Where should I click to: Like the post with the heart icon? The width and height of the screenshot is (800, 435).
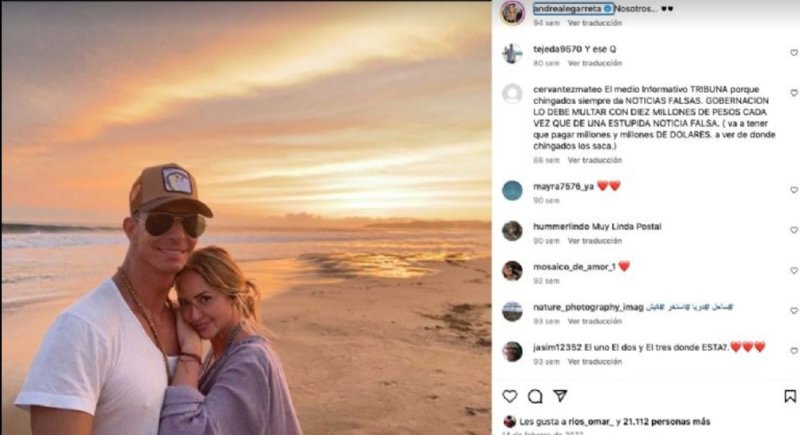510,396
